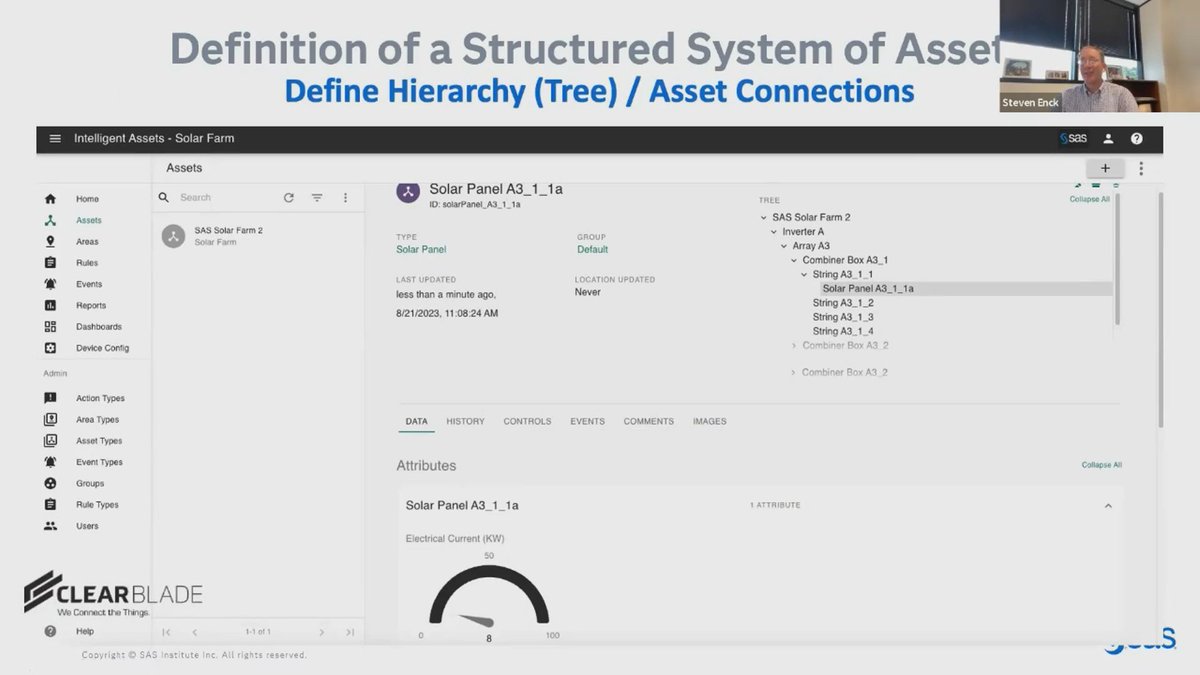This screenshot has width=1200, height=675.
Task: Switch to the HISTORY tab
Action: click(465, 421)
